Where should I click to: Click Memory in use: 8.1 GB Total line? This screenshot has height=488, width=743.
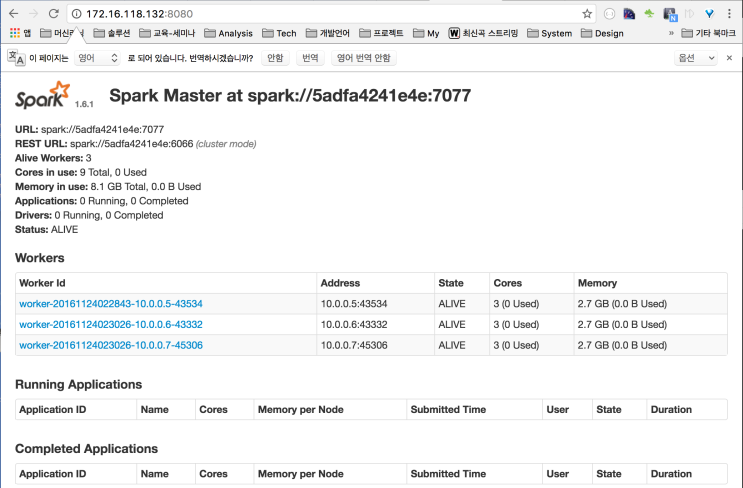[108, 187]
